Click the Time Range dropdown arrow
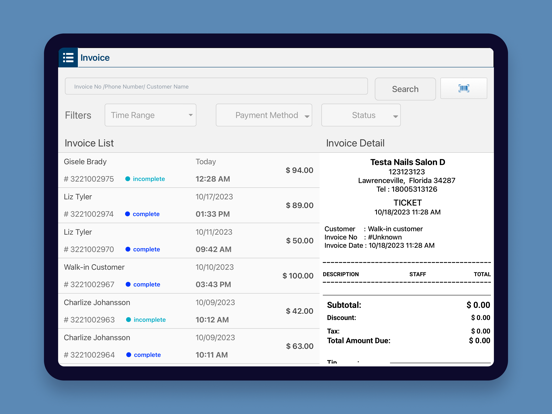552x414 pixels. coord(190,115)
